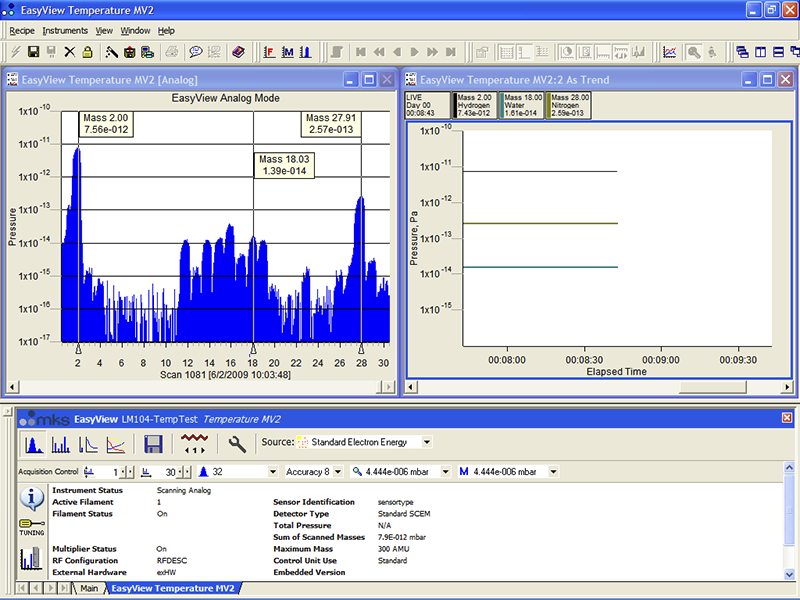Open the Tuning panel icon
This screenshot has height=600, width=800.
[30, 527]
